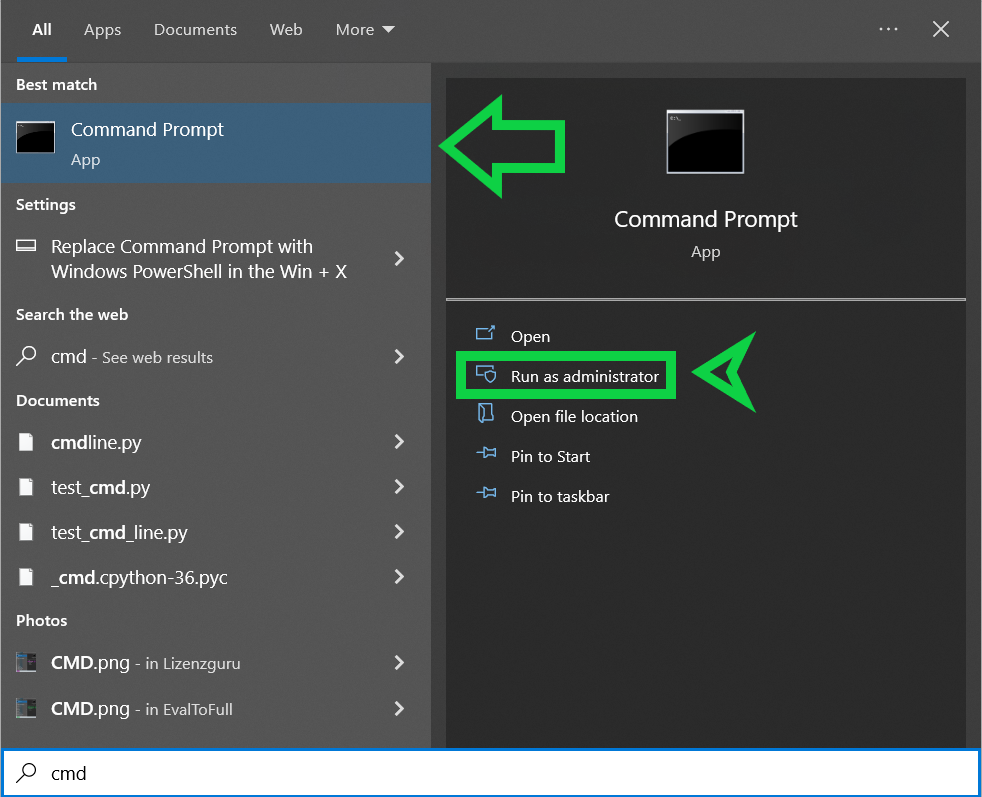Click the file icon of _cmd.cpython-36.pyc
The width and height of the screenshot is (982, 797).
(26, 577)
